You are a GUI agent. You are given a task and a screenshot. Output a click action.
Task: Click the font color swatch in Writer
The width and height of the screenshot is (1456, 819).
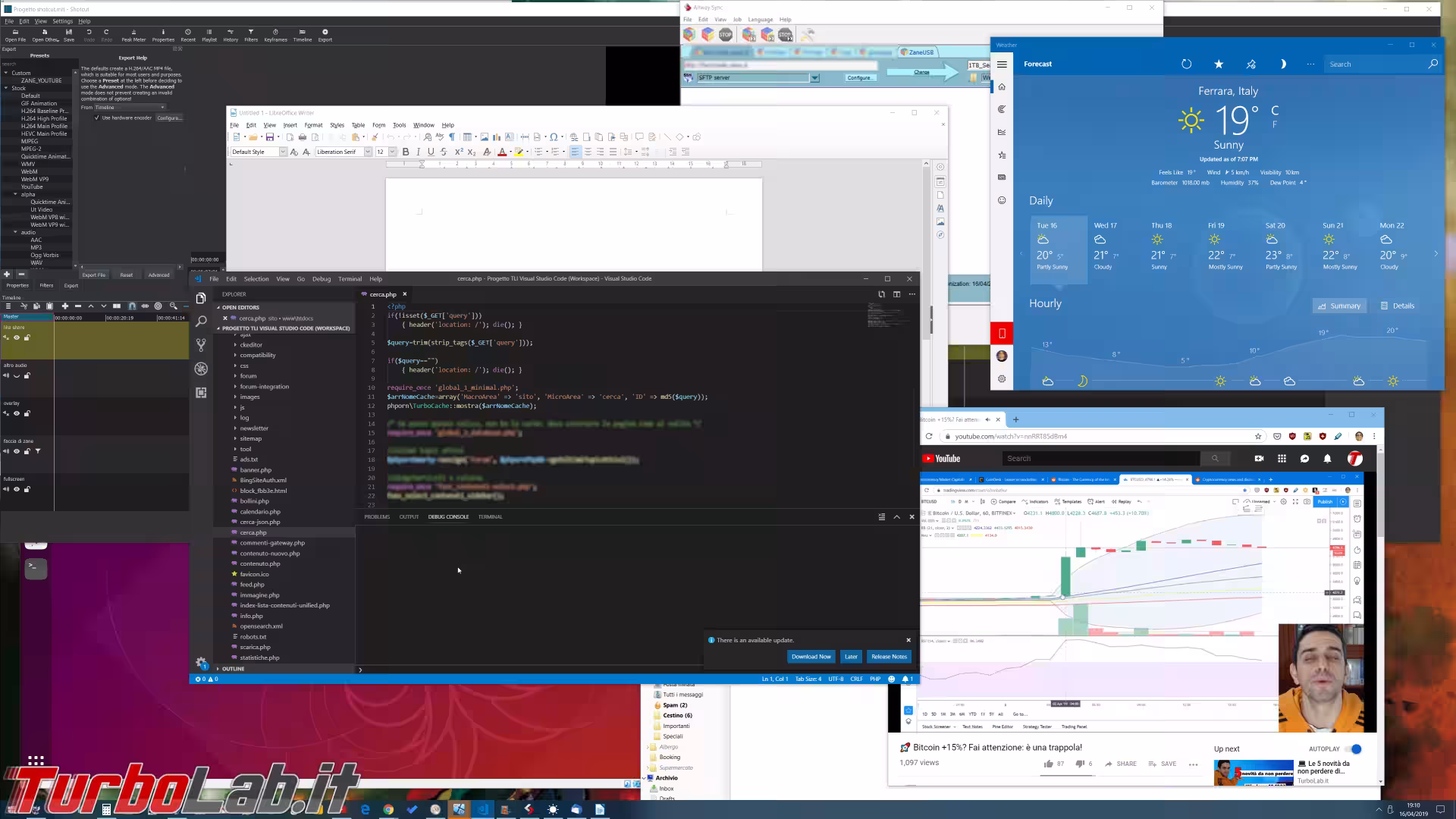click(x=501, y=152)
